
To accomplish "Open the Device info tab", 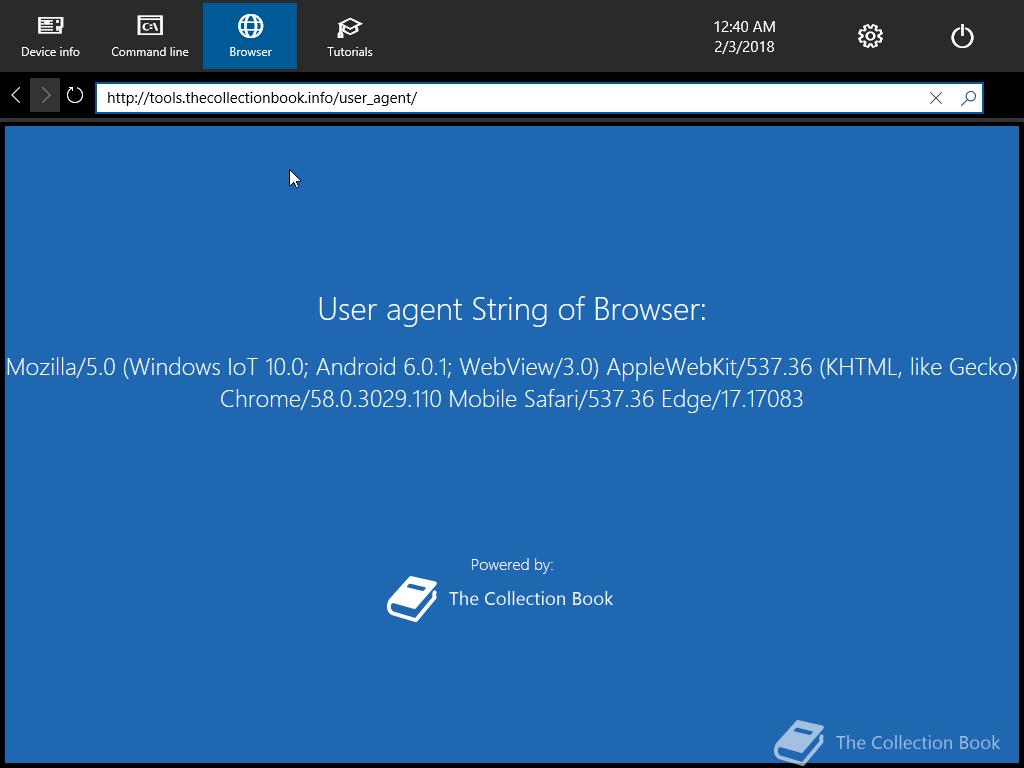I will pyautogui.click(x=50, y=36).
